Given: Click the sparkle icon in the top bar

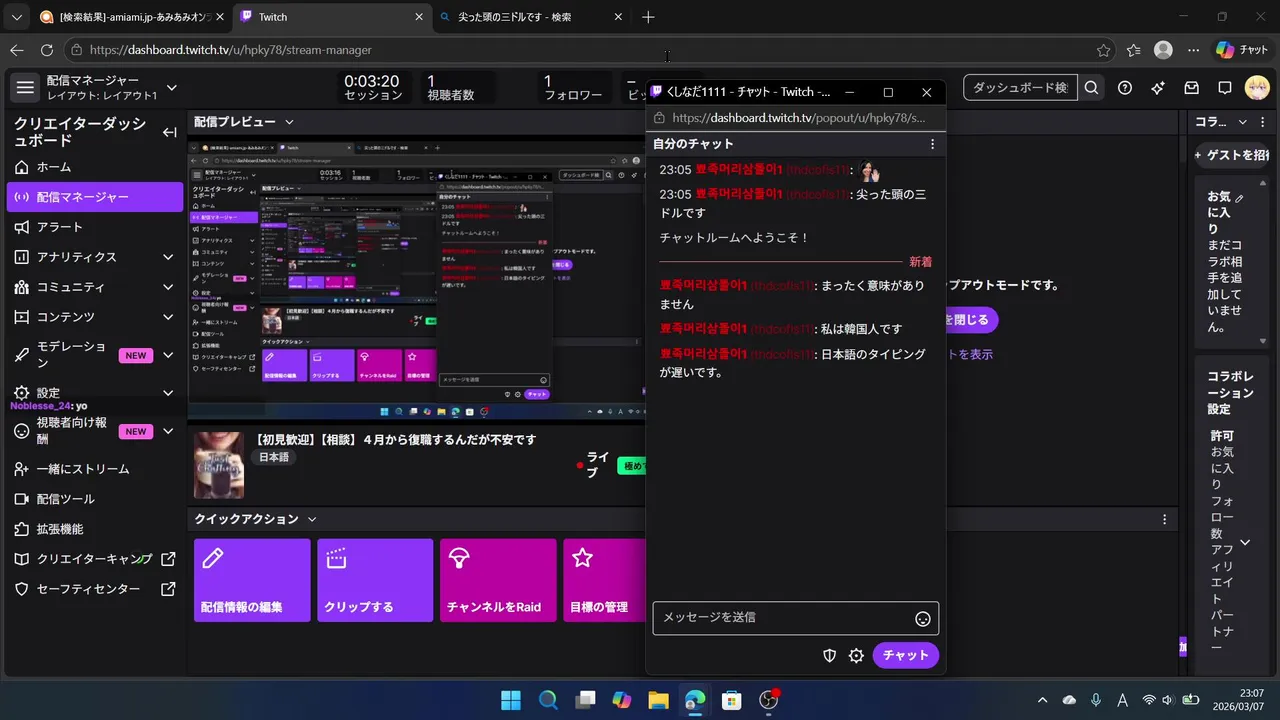Looking at the screenshot, I should coord(1158,88).
